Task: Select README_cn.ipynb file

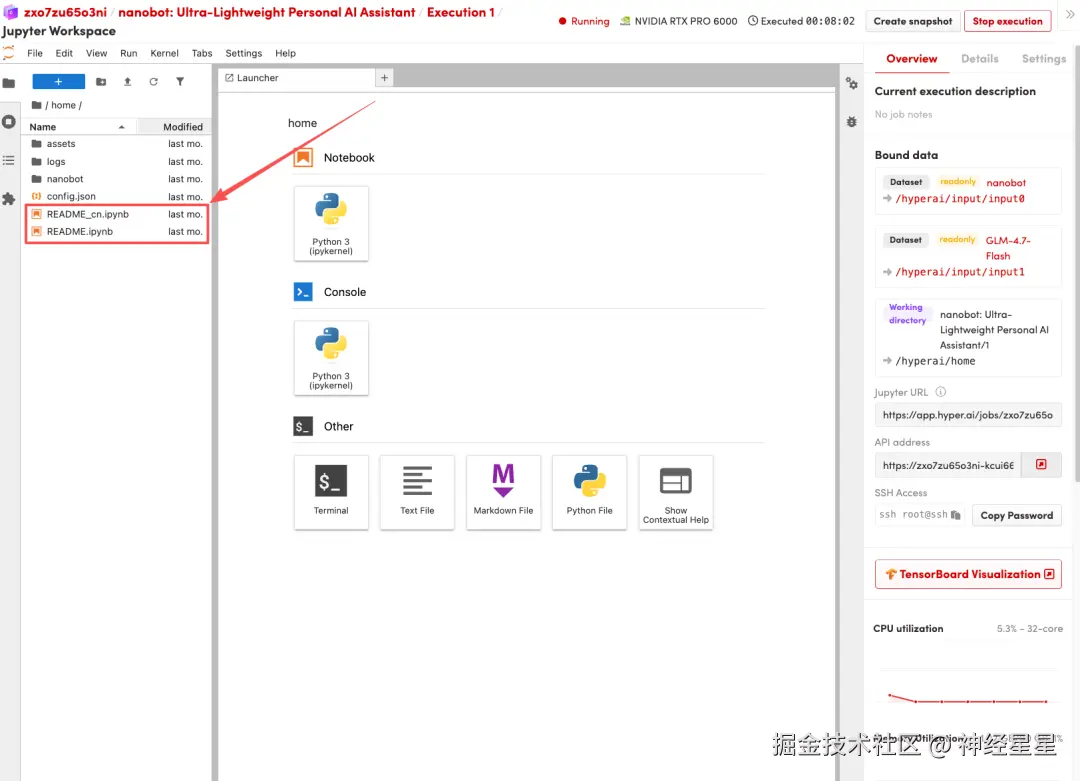Action: click(x=116, y=214)
